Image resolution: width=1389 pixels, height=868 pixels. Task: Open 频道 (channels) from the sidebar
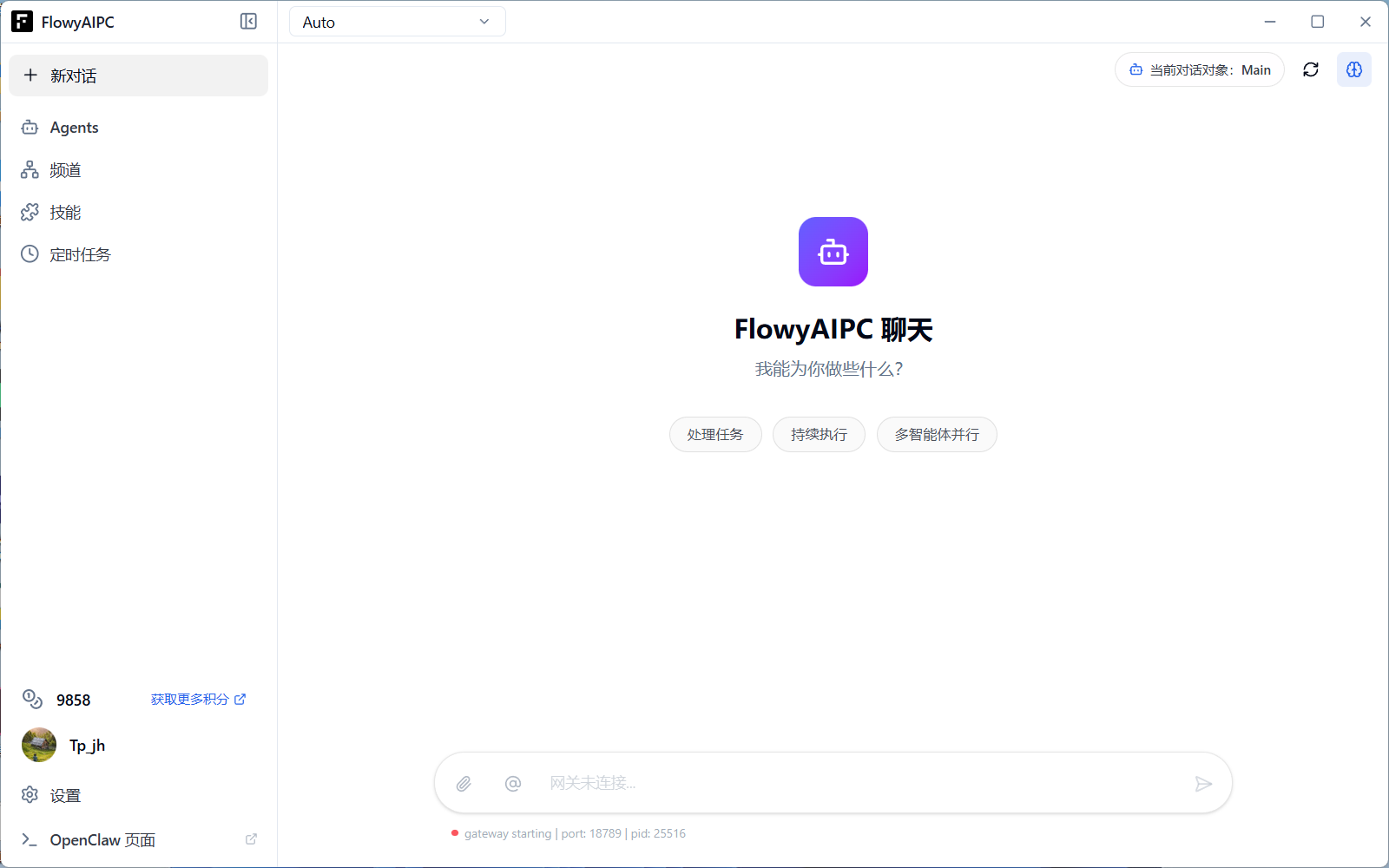coord(65,169)
